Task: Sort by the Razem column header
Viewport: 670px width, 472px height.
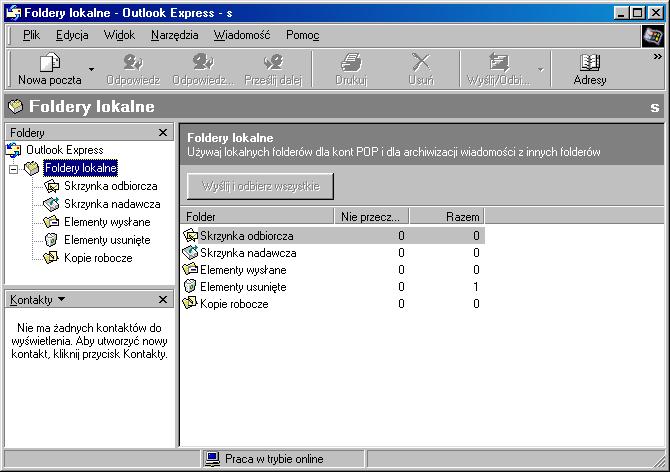Action: point(447,217)
